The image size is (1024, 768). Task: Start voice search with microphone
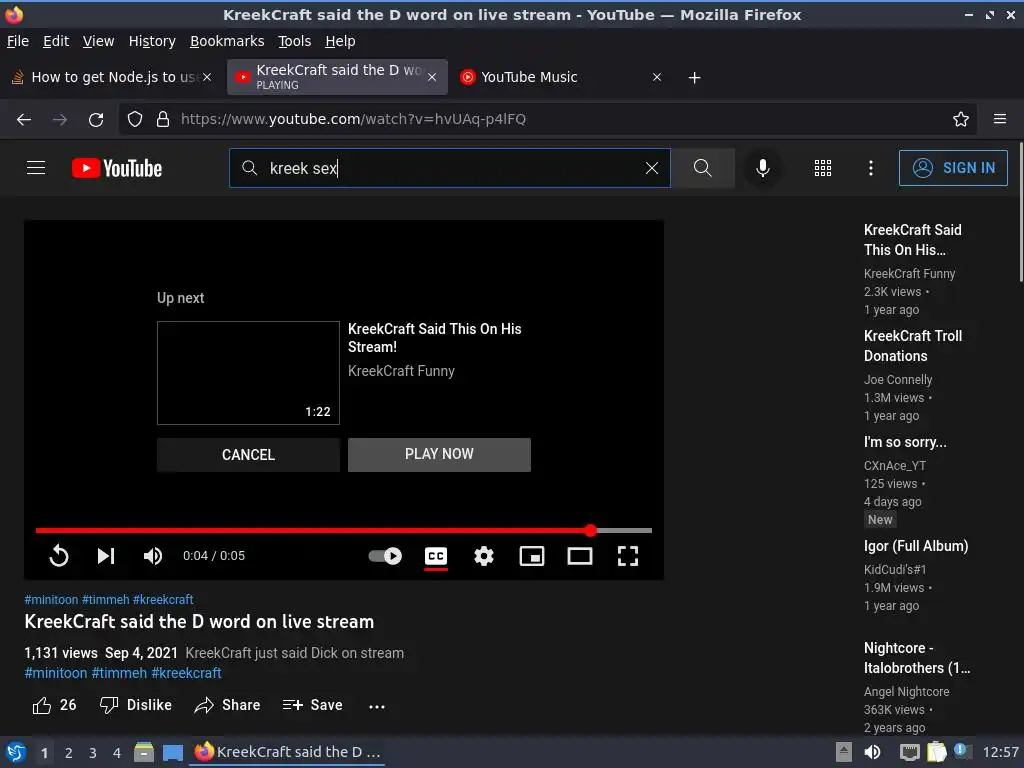coord(762,168)
